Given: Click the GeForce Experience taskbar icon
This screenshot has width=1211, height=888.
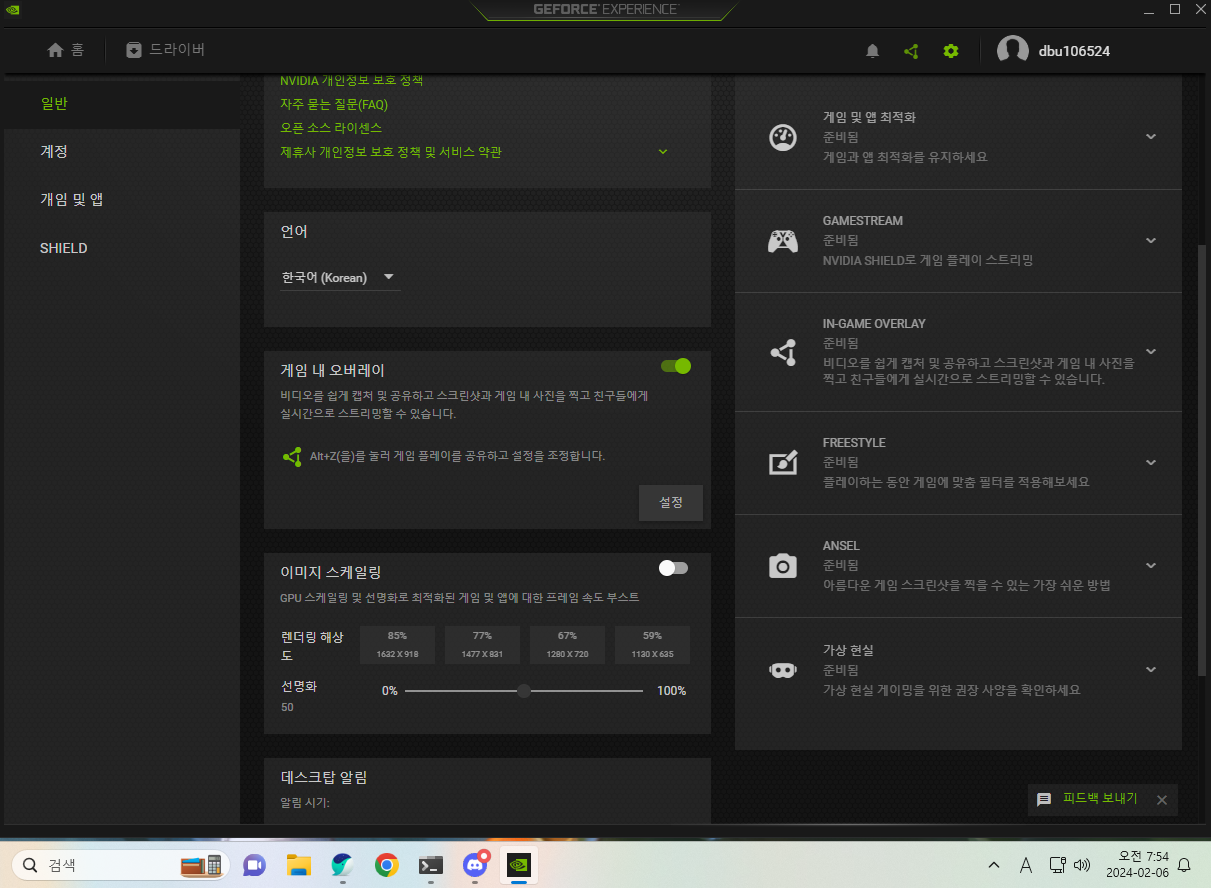Looking at the screenshot, I should pos(519,864).
